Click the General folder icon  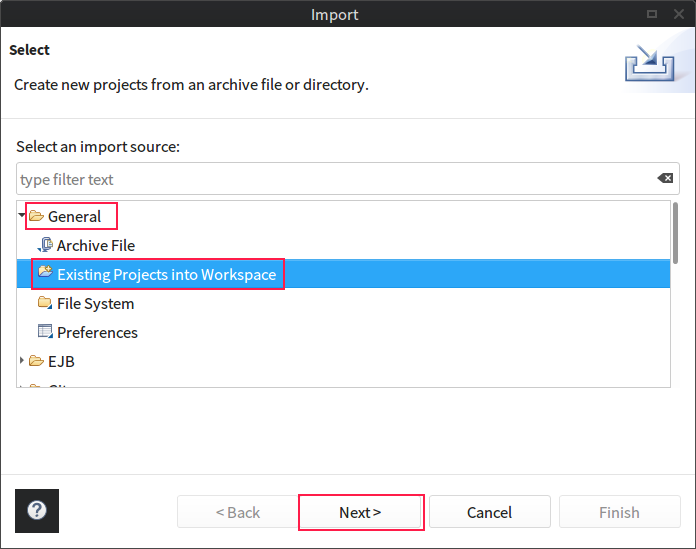(36, 216)
